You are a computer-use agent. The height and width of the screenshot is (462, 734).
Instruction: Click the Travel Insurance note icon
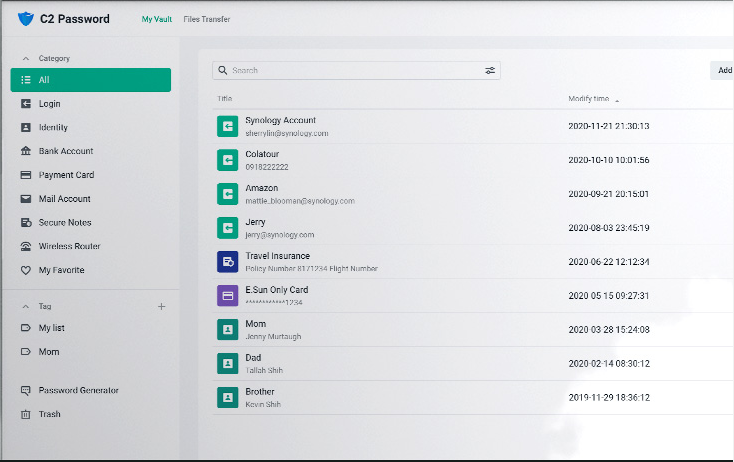(228, 262)
